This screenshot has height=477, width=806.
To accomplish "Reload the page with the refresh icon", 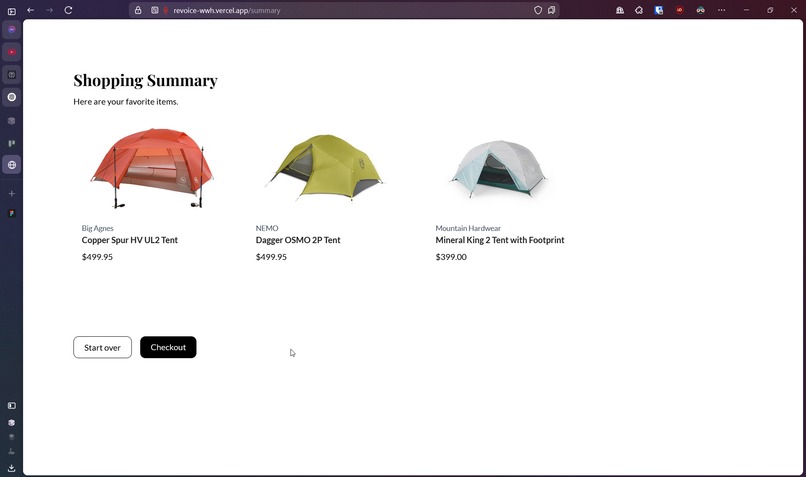I will pos(68,10).
